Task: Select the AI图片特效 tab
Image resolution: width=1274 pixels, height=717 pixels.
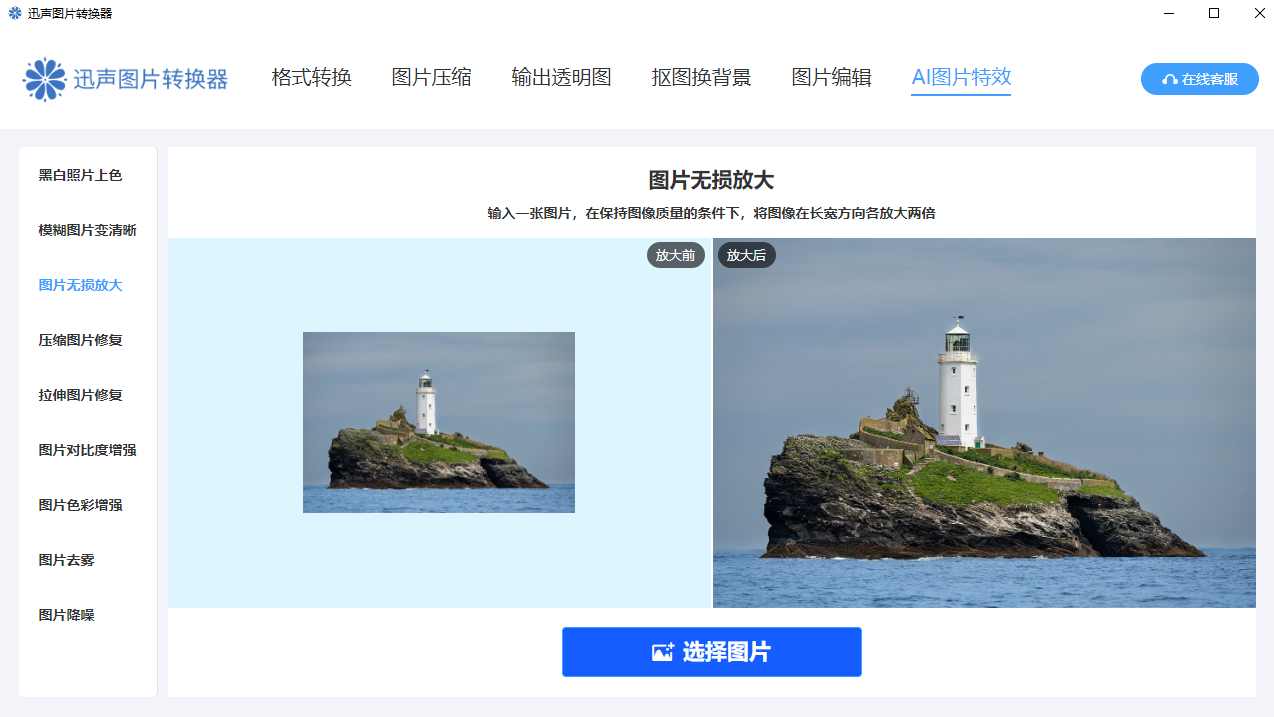Action: (x=961, y=77)
